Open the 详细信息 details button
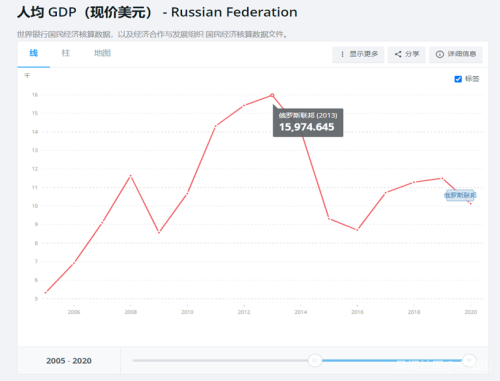Screen dimensions: 500x381 (x=456, y=54)
